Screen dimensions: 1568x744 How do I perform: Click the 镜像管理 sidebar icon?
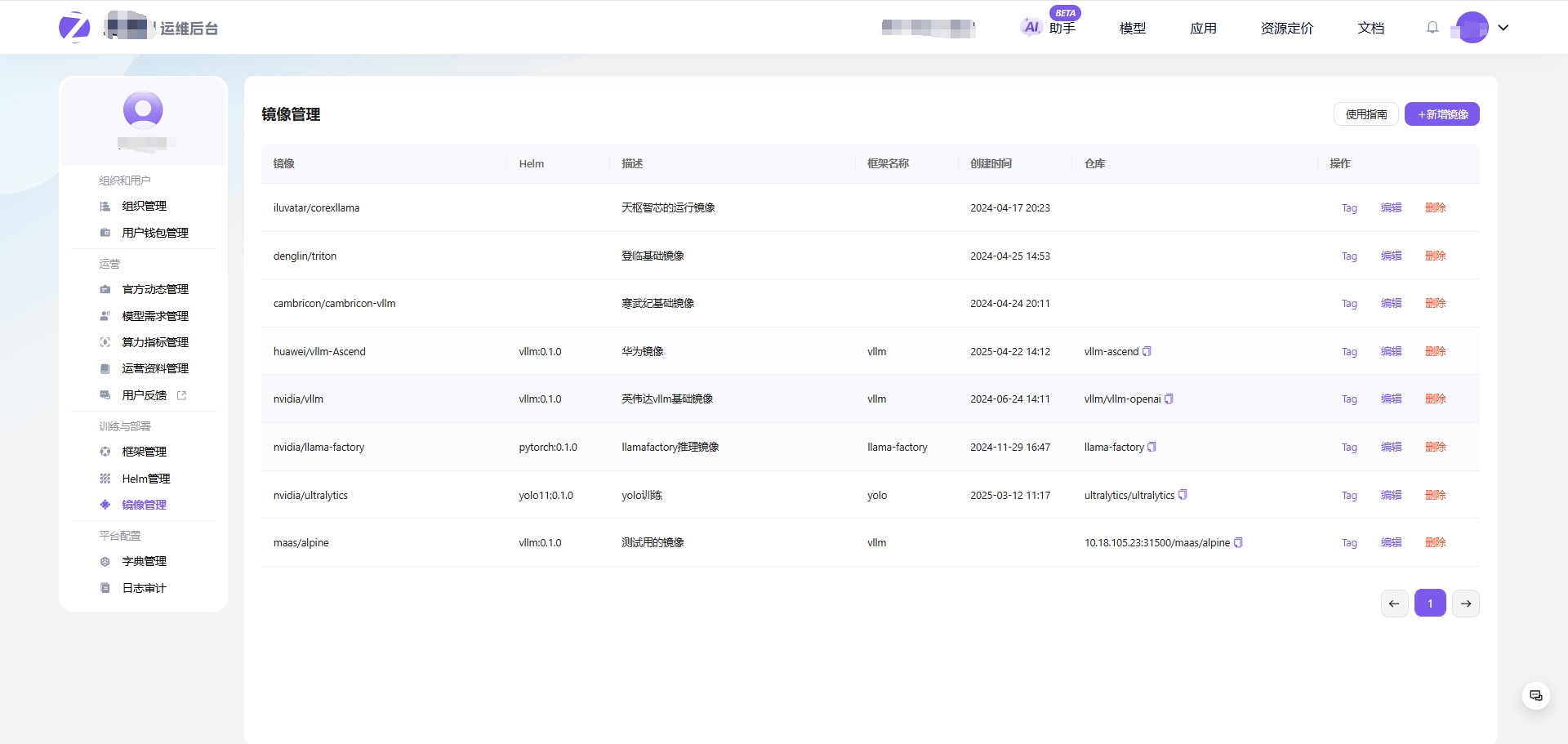pos(105,505)
